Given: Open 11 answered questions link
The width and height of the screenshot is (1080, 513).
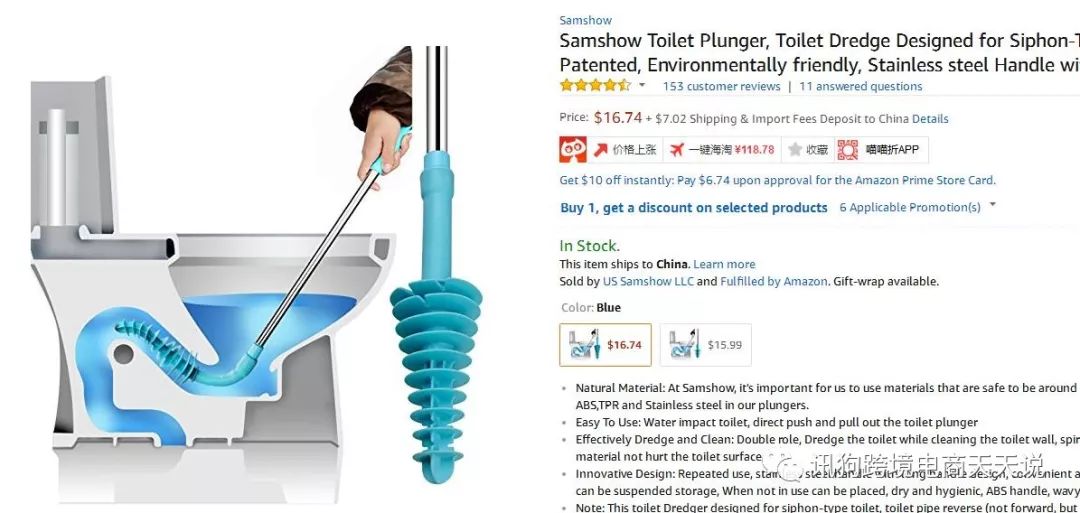Looking at the screenshot, I should [860, 86].
